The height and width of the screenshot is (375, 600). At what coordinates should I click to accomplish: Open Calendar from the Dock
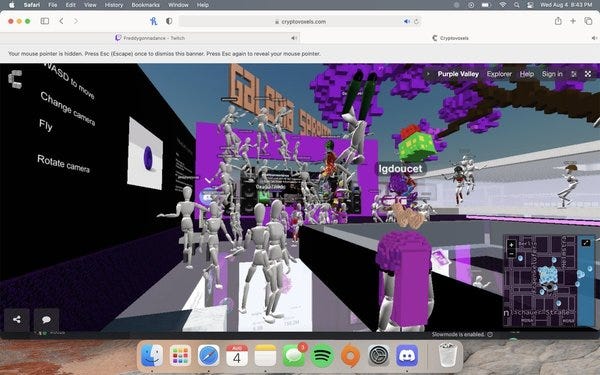(x=237, y=355)
